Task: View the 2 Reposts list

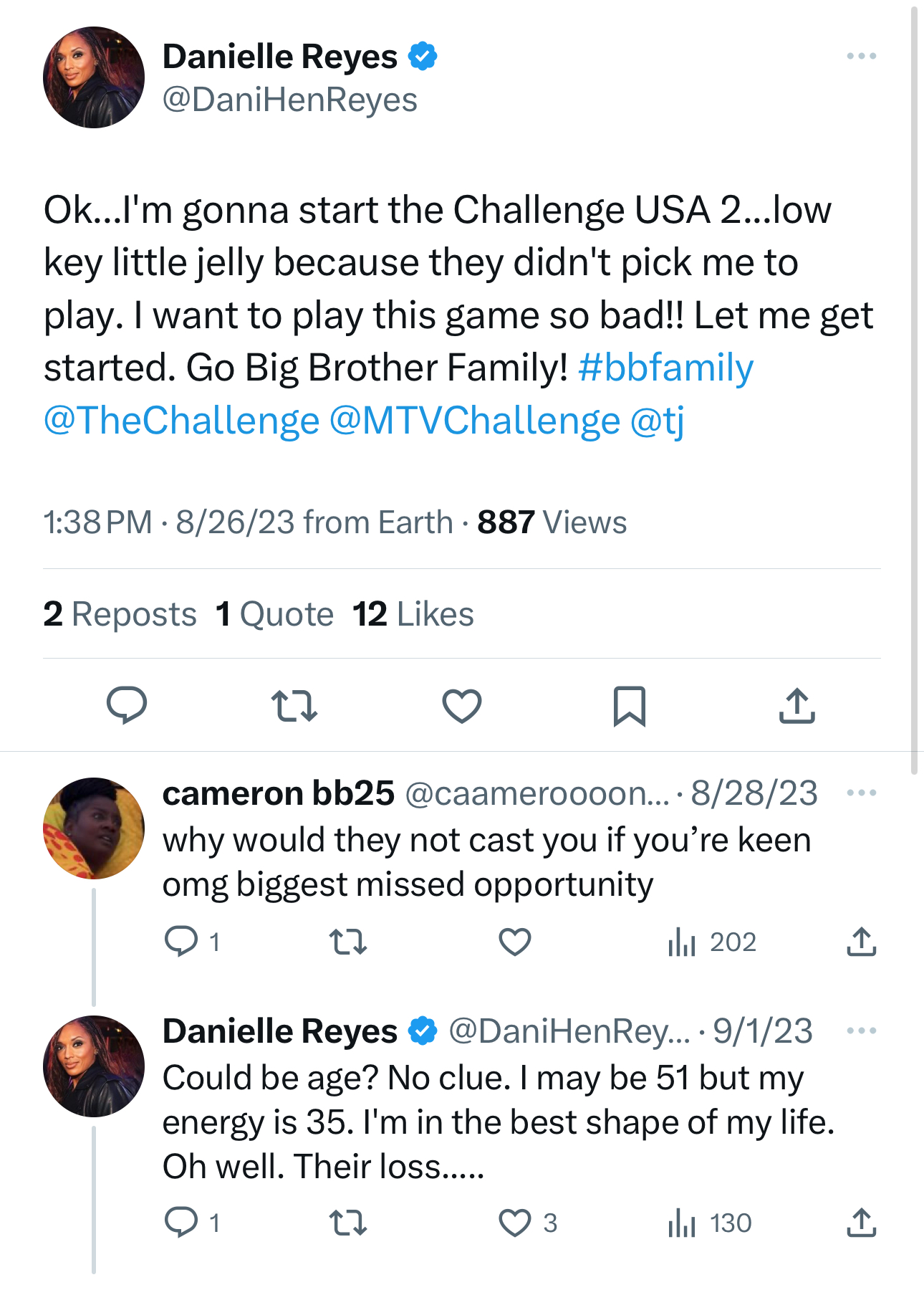Action: click(x=120, y=614)
